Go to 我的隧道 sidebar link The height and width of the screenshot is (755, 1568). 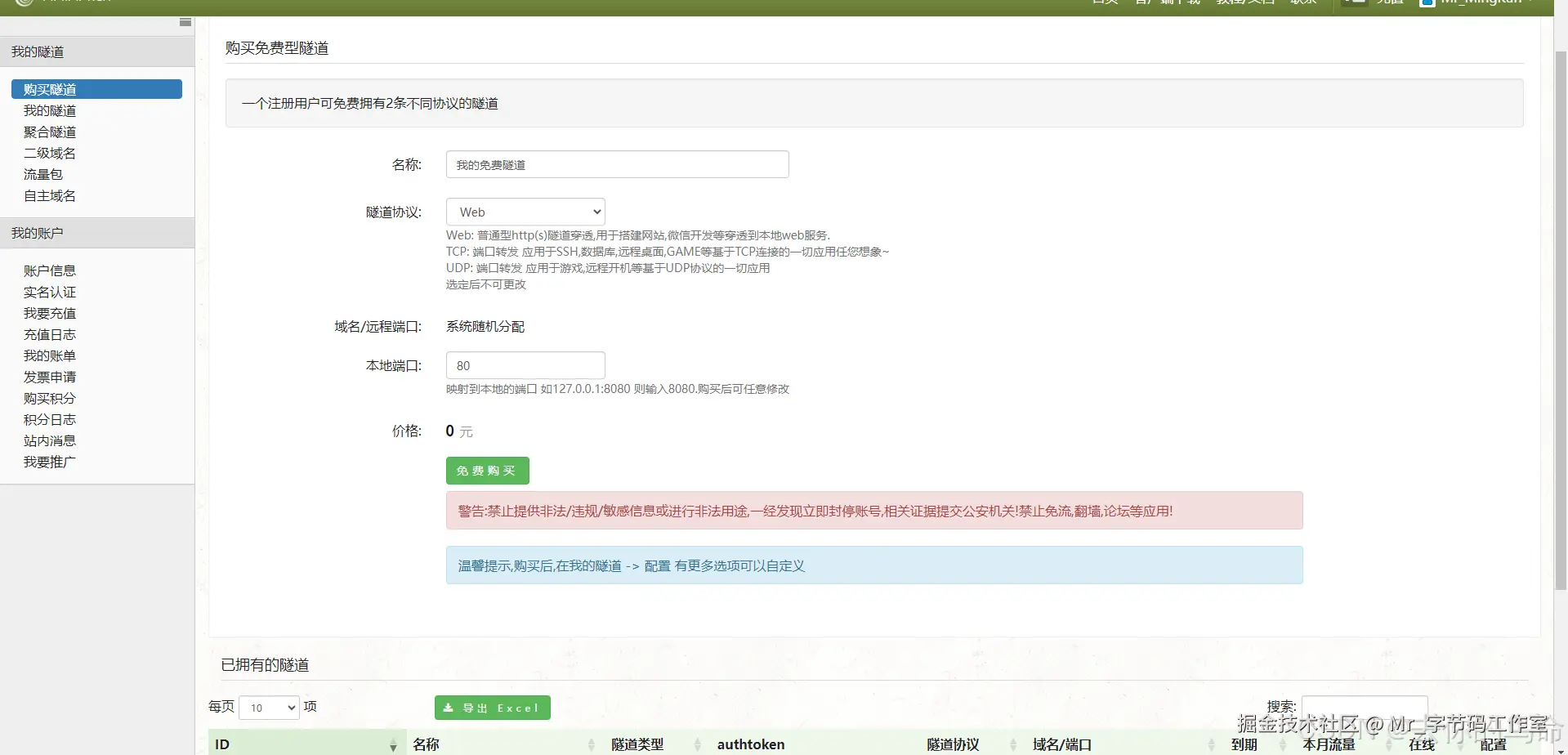tap(50, 110)
